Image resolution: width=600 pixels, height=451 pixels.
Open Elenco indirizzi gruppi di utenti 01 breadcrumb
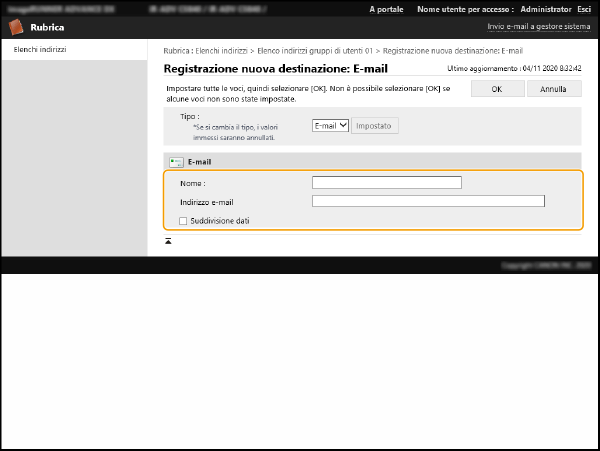pyautogui.click(x=316, y=50)
